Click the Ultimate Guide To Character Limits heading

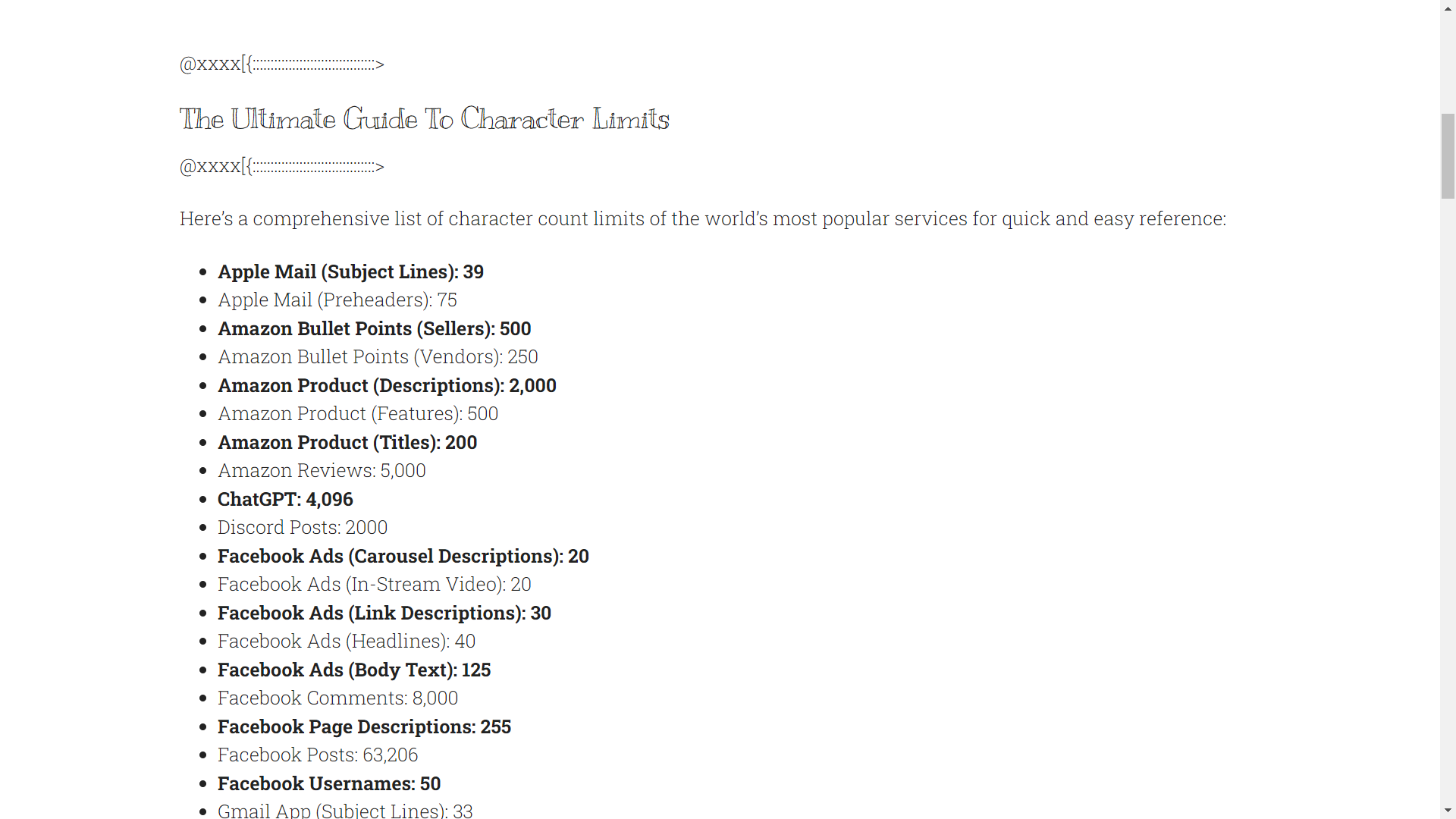pyautogui.click(x=424, y=119)
